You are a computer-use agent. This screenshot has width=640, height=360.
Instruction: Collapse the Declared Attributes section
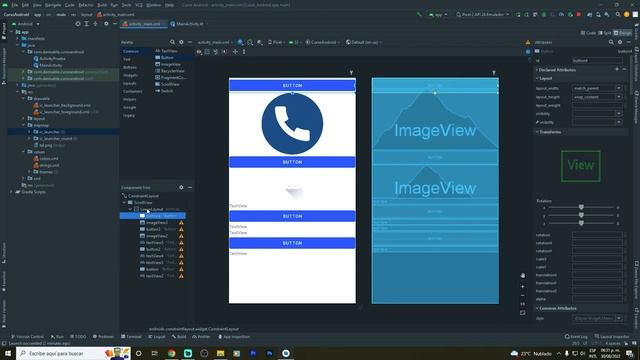(x=537, y=70)
